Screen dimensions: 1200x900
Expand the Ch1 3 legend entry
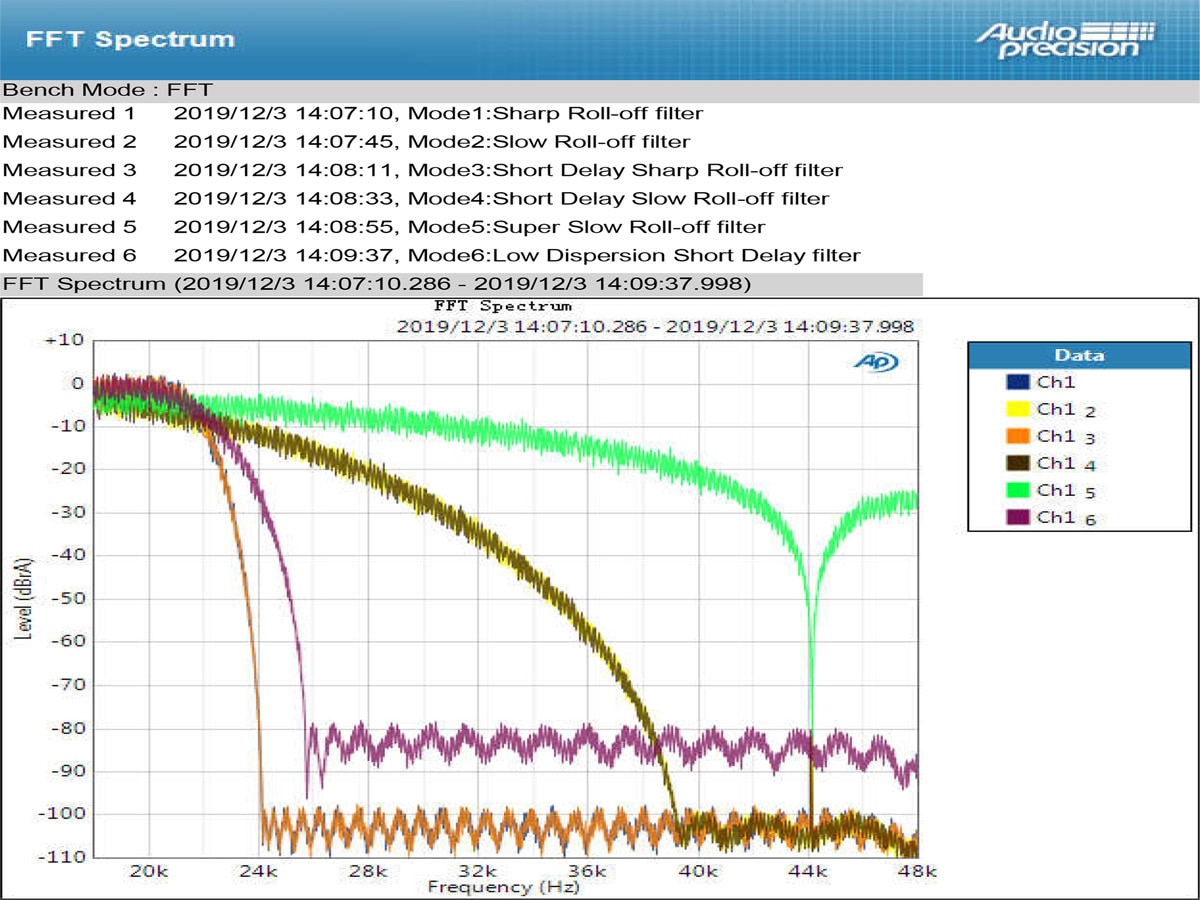pos(1057,436)
